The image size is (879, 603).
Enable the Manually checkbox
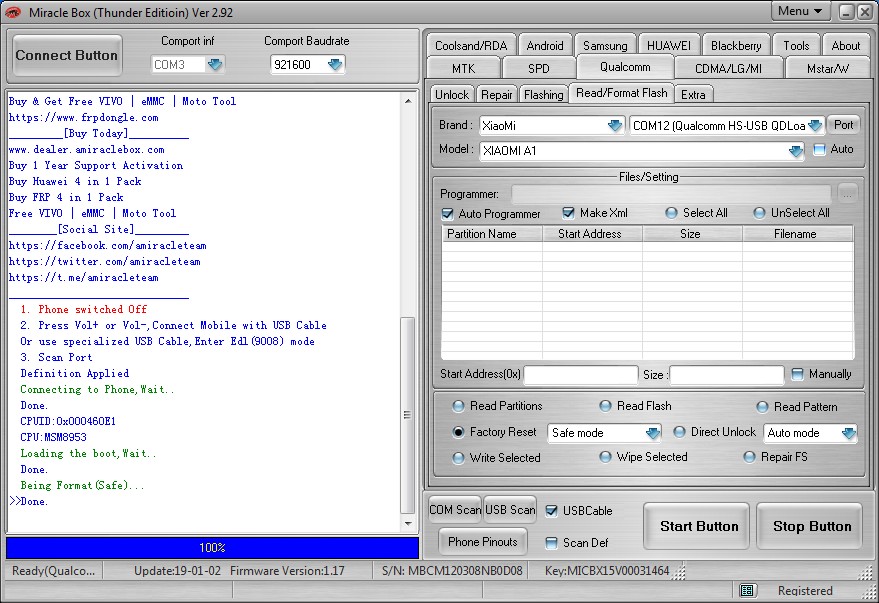(x=797, y=374)
